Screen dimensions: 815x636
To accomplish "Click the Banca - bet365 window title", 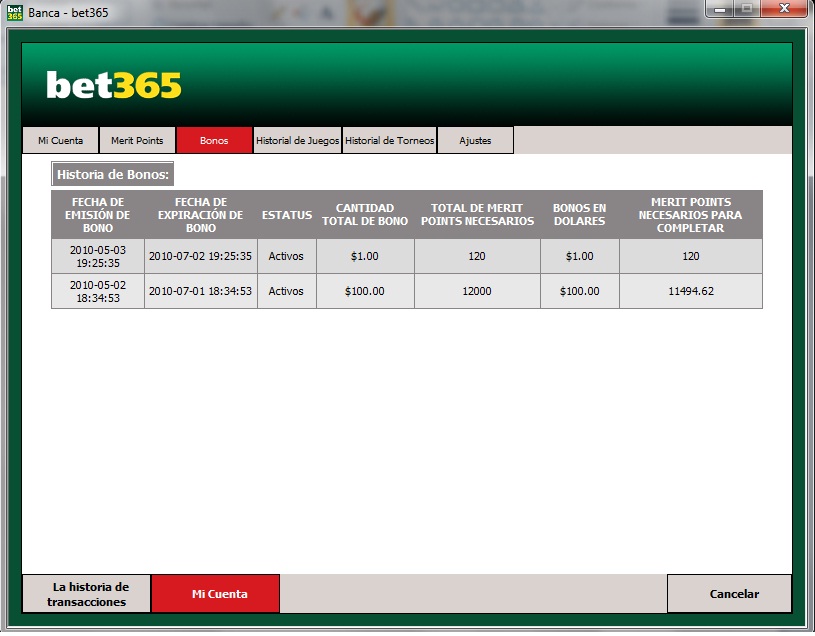I will [68, 12].
